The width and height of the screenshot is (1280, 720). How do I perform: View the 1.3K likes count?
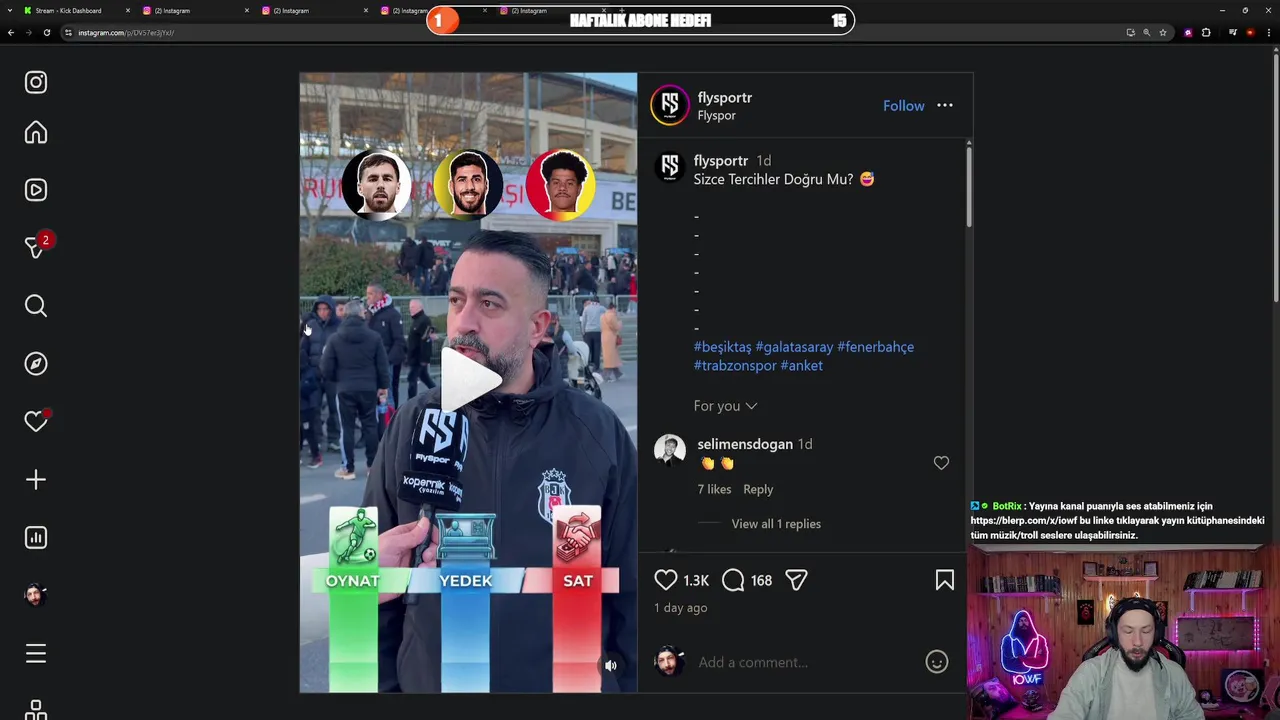(695, 580)
